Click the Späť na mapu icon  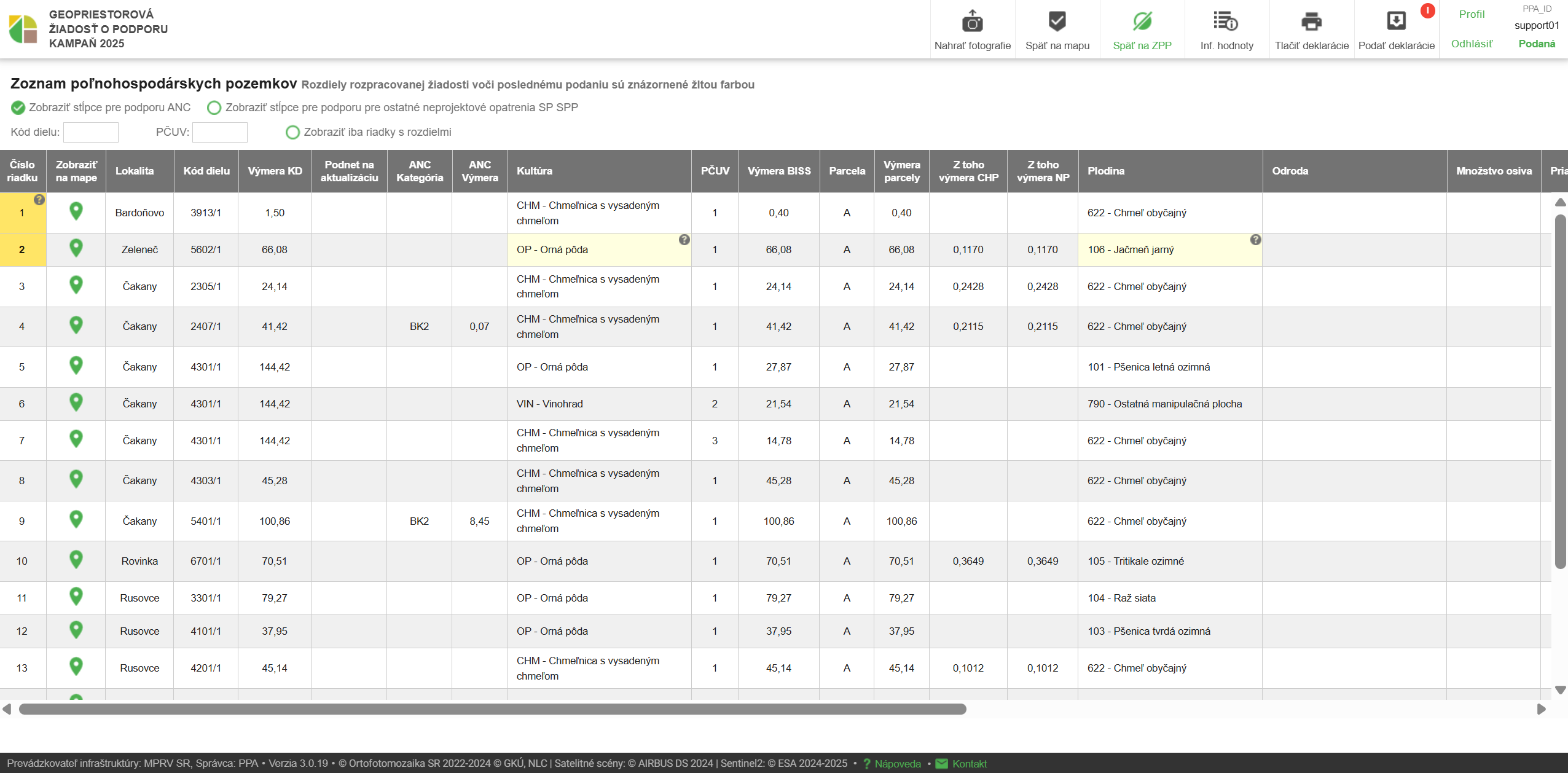(x=1057, y=22)
